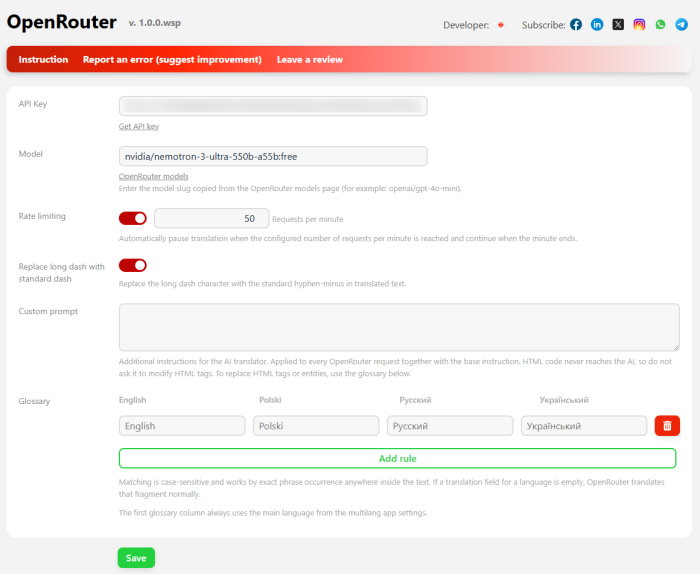This screenshot has height=574, width=700.
Task: Click into the Model slug field
Action: [x=273, y=156]
